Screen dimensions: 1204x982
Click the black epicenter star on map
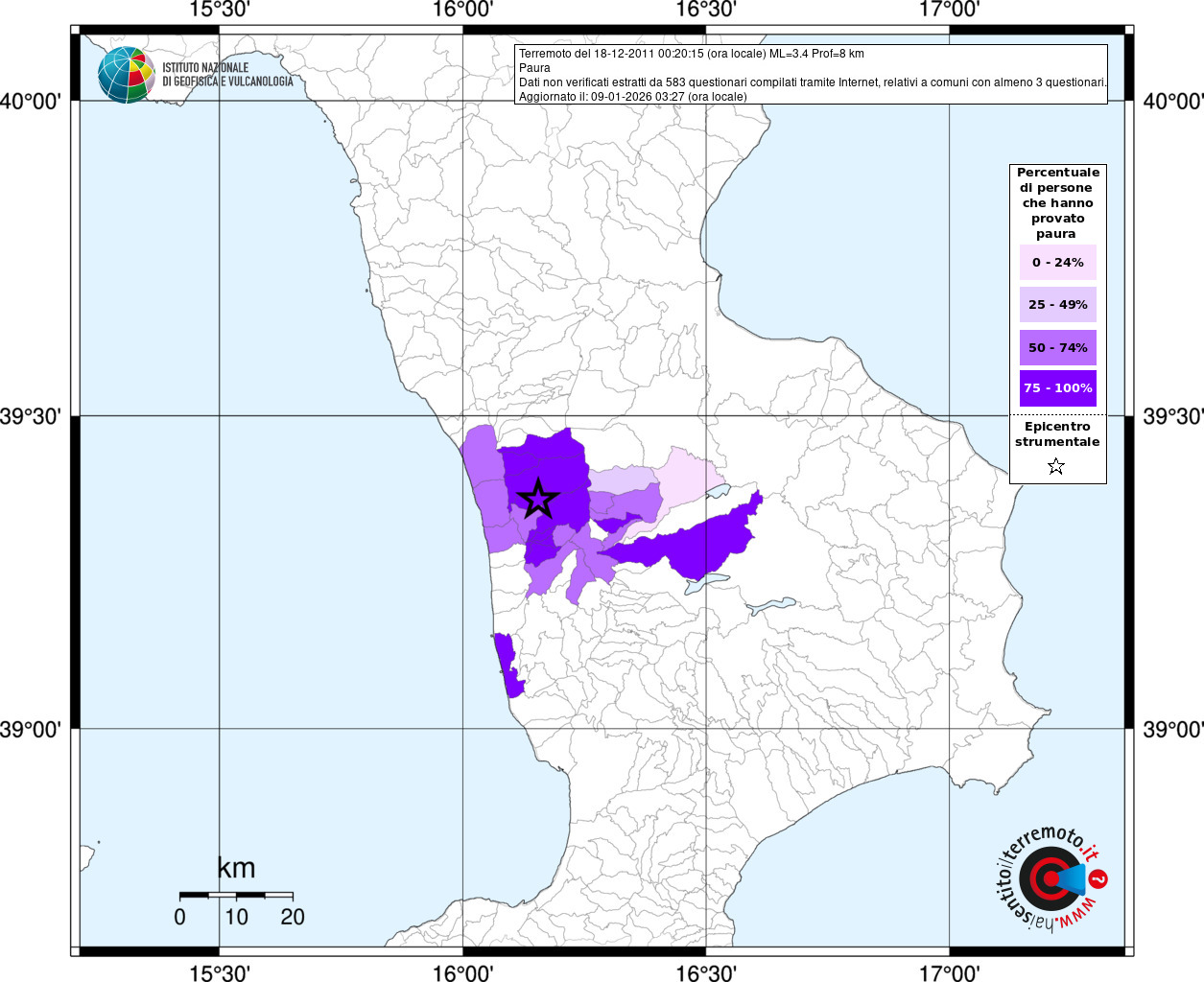tap(537, 499)
